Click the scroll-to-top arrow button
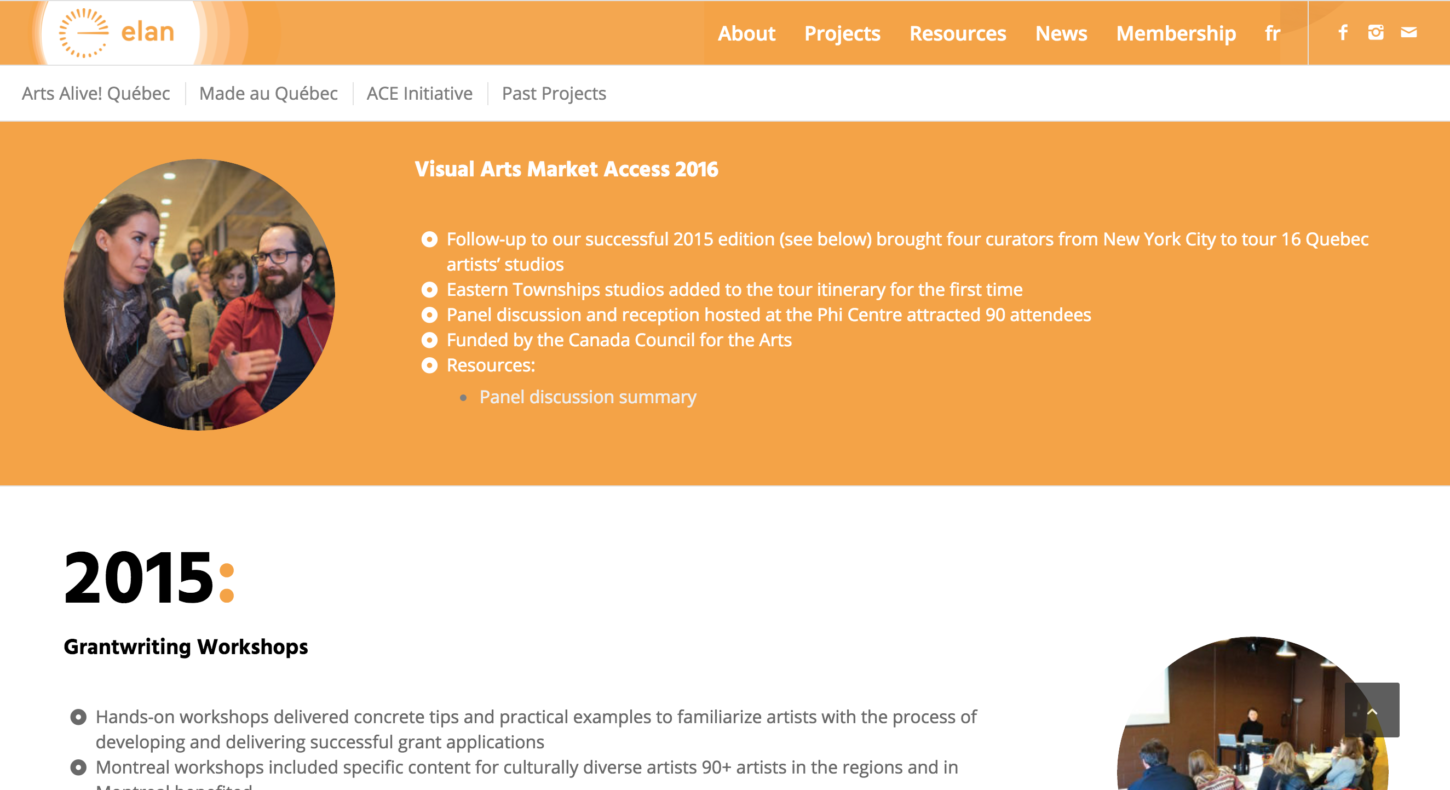The width and height of the screenshot is (1450, 790). (1372, 710)
